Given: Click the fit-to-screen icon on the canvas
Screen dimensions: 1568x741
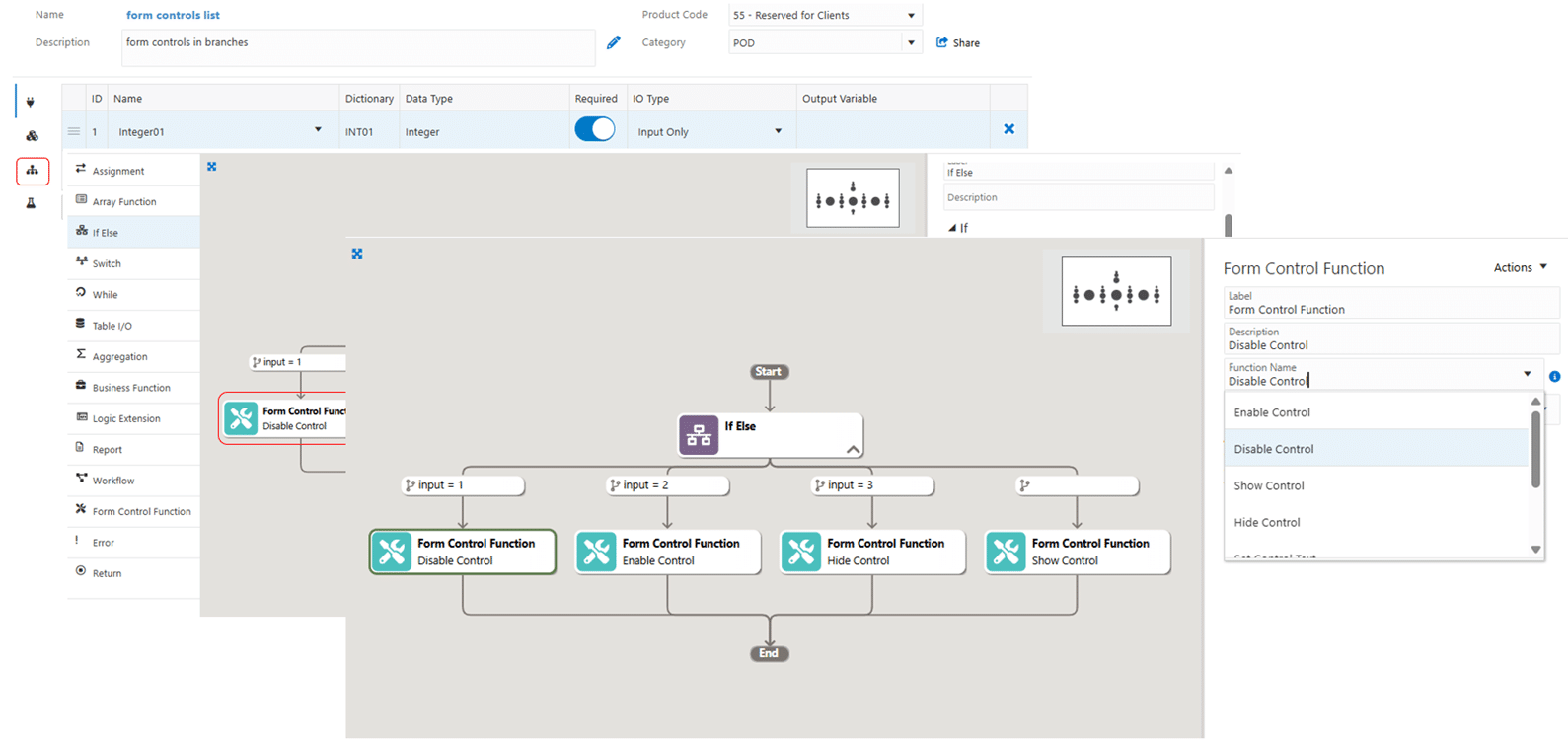Looking at the screenshot, I should point(357,254).
